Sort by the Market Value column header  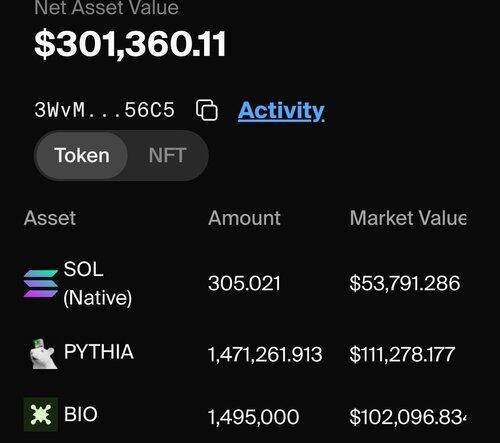click(x=408, y=218)
